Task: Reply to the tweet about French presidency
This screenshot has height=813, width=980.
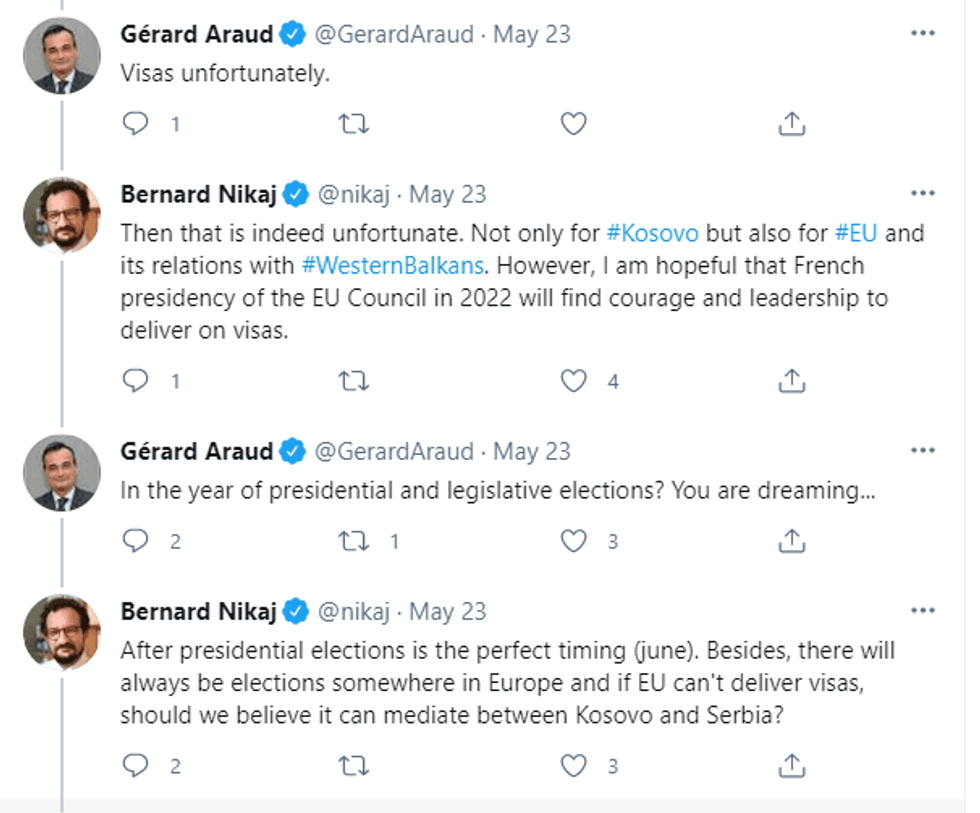Action: pos(135,381)
